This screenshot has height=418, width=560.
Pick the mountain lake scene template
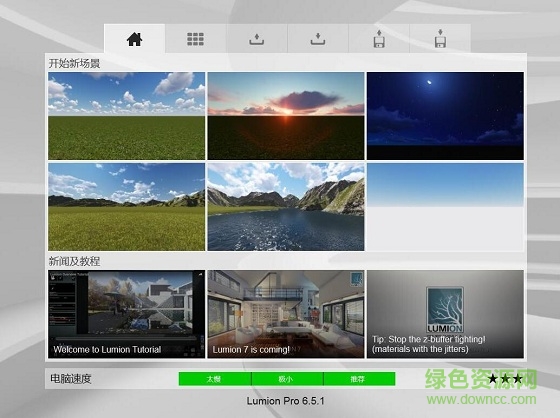coord(286,207)
